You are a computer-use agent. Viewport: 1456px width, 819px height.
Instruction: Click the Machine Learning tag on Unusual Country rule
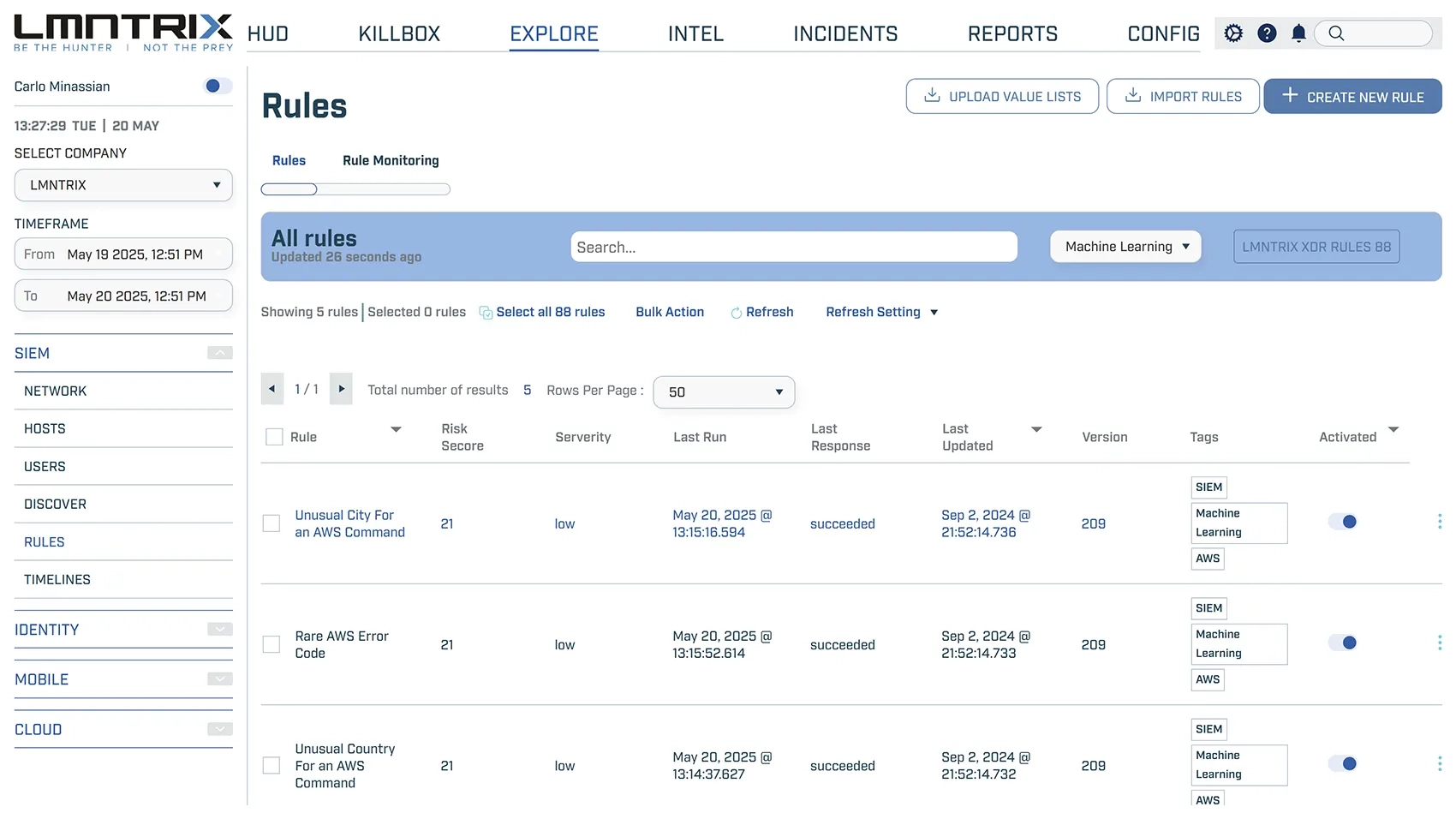click(x=1238, y=764)
